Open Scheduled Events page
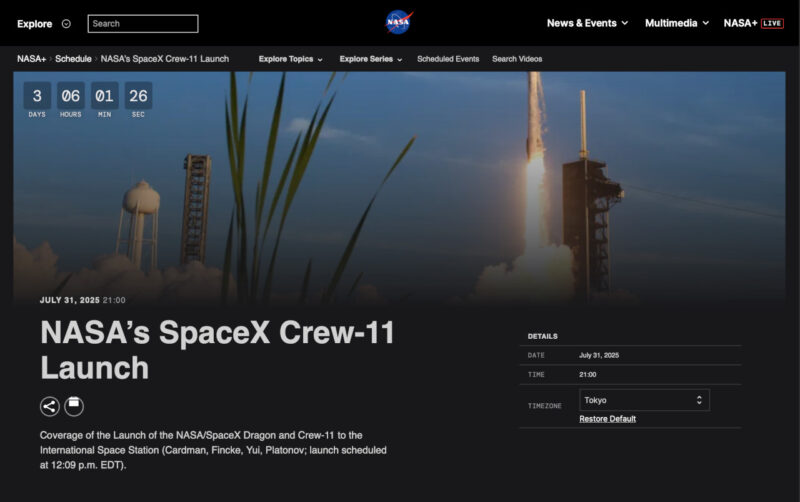800x502 pixels. 448,59
